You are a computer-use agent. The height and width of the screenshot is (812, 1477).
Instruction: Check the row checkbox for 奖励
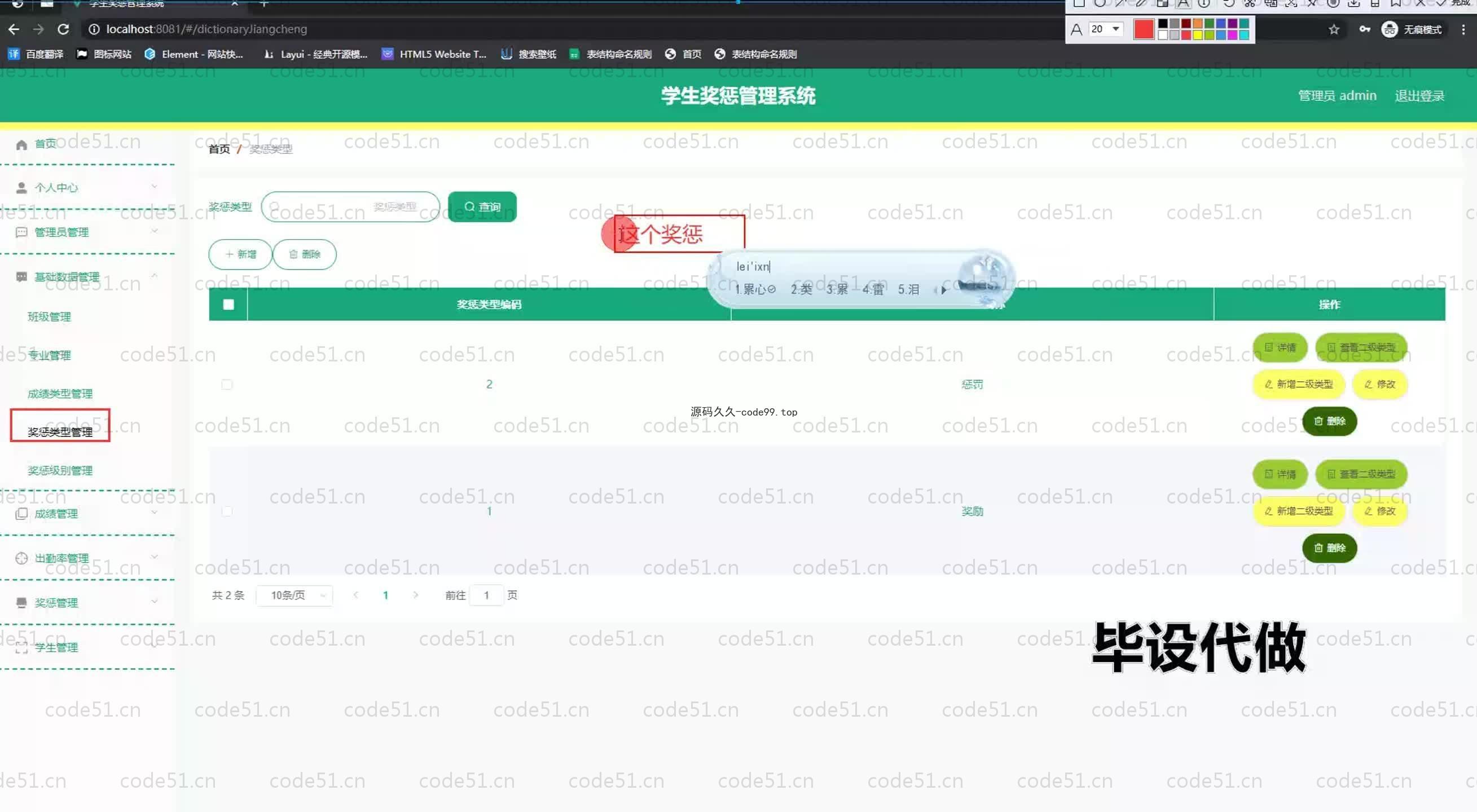coord(227,511)
